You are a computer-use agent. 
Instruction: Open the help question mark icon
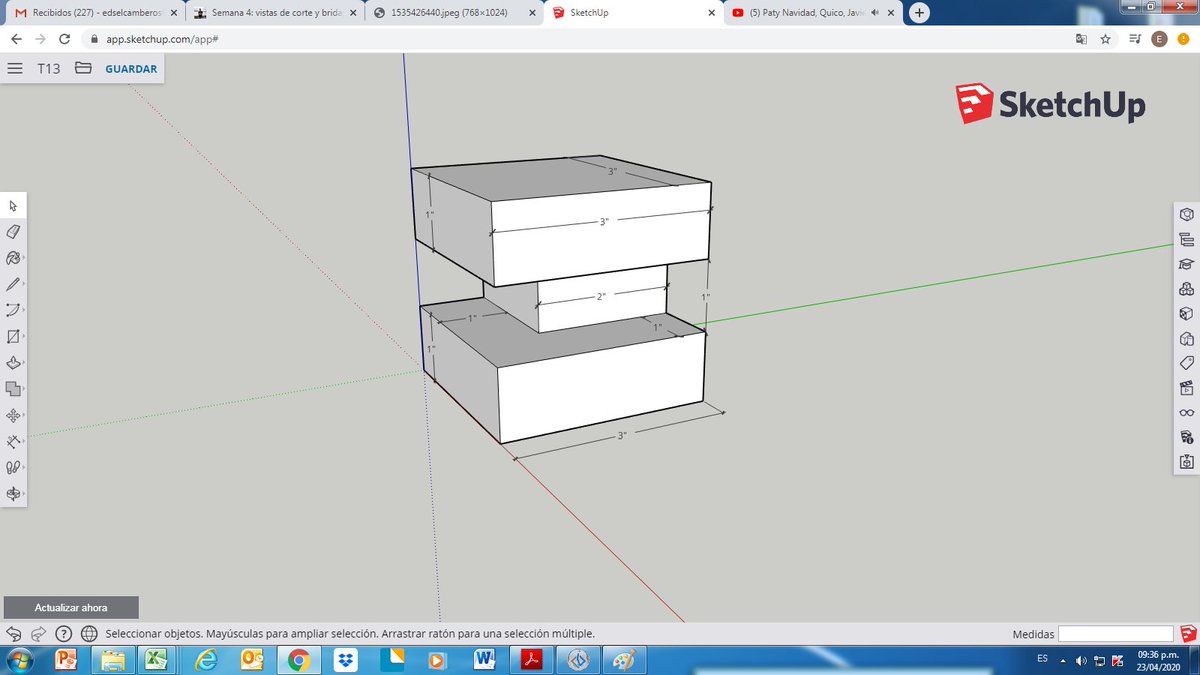pyautogui.click(x=63, y=633)
